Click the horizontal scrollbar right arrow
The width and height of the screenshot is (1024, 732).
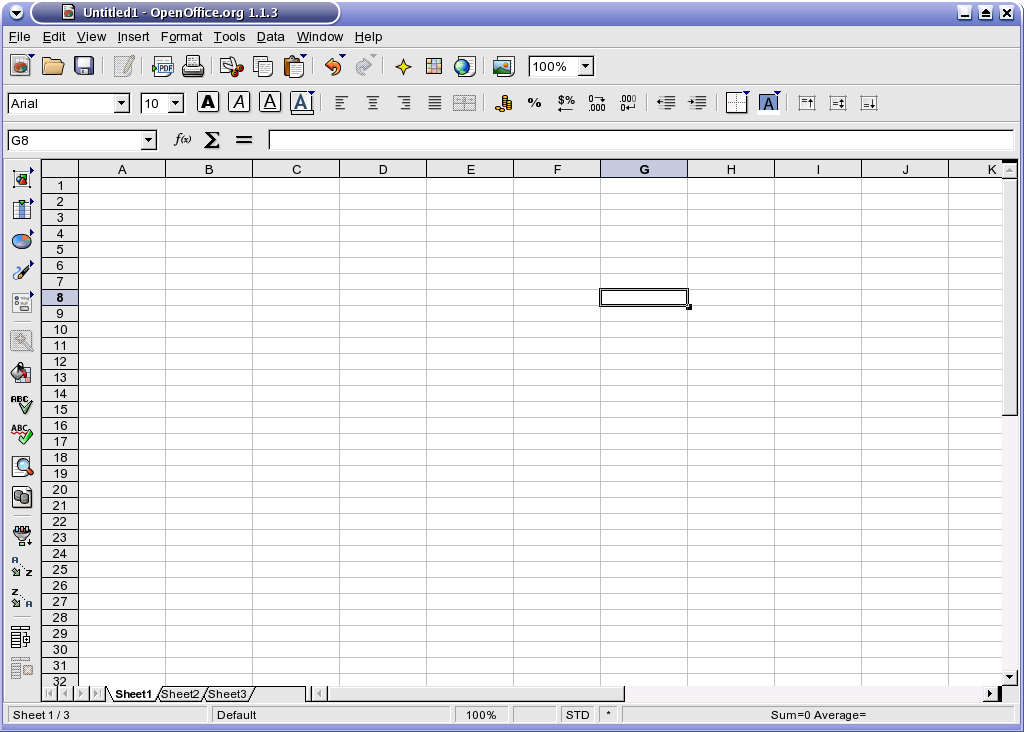pyautogui.click(x=990, y=693)
